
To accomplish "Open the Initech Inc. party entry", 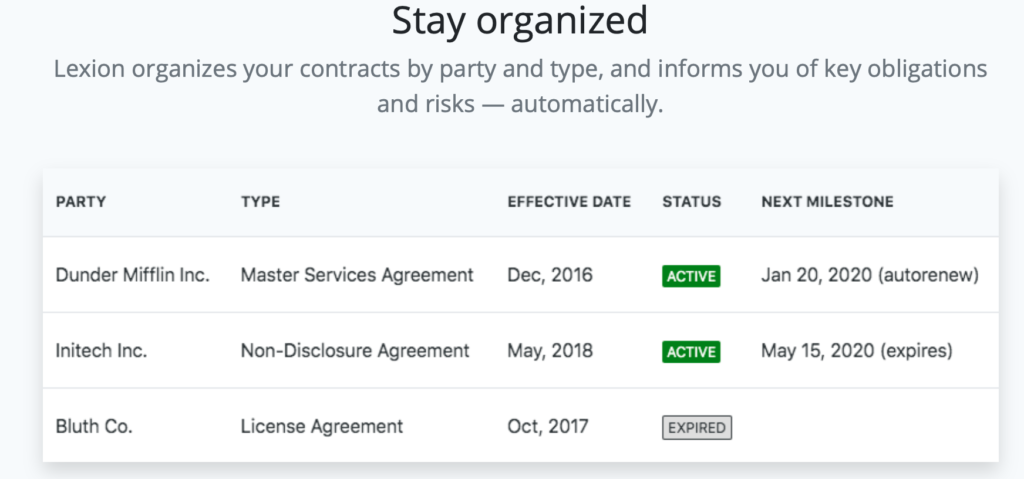I will (x=101, y=351).
